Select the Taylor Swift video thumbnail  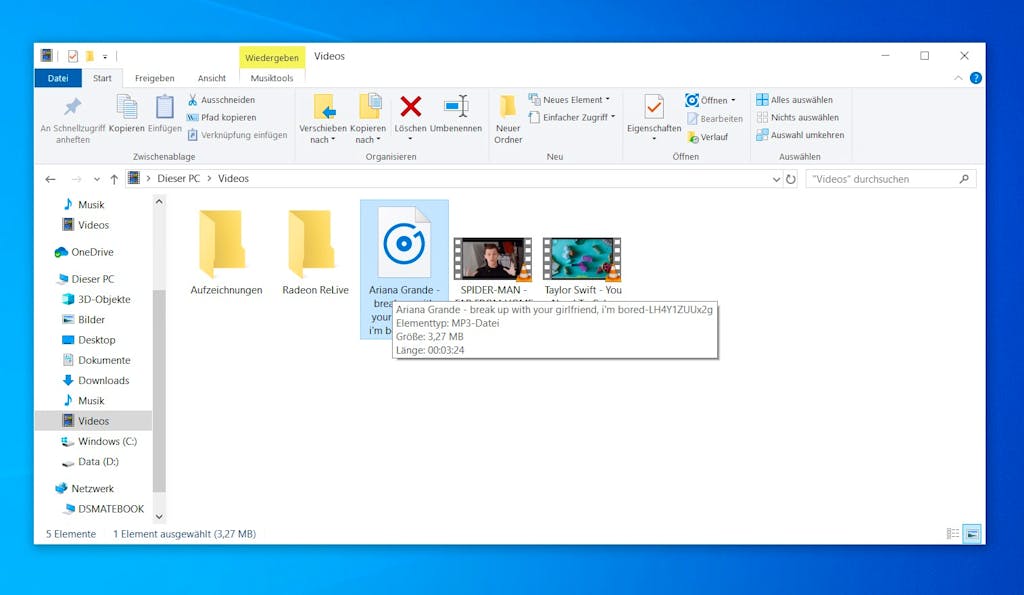582,259
